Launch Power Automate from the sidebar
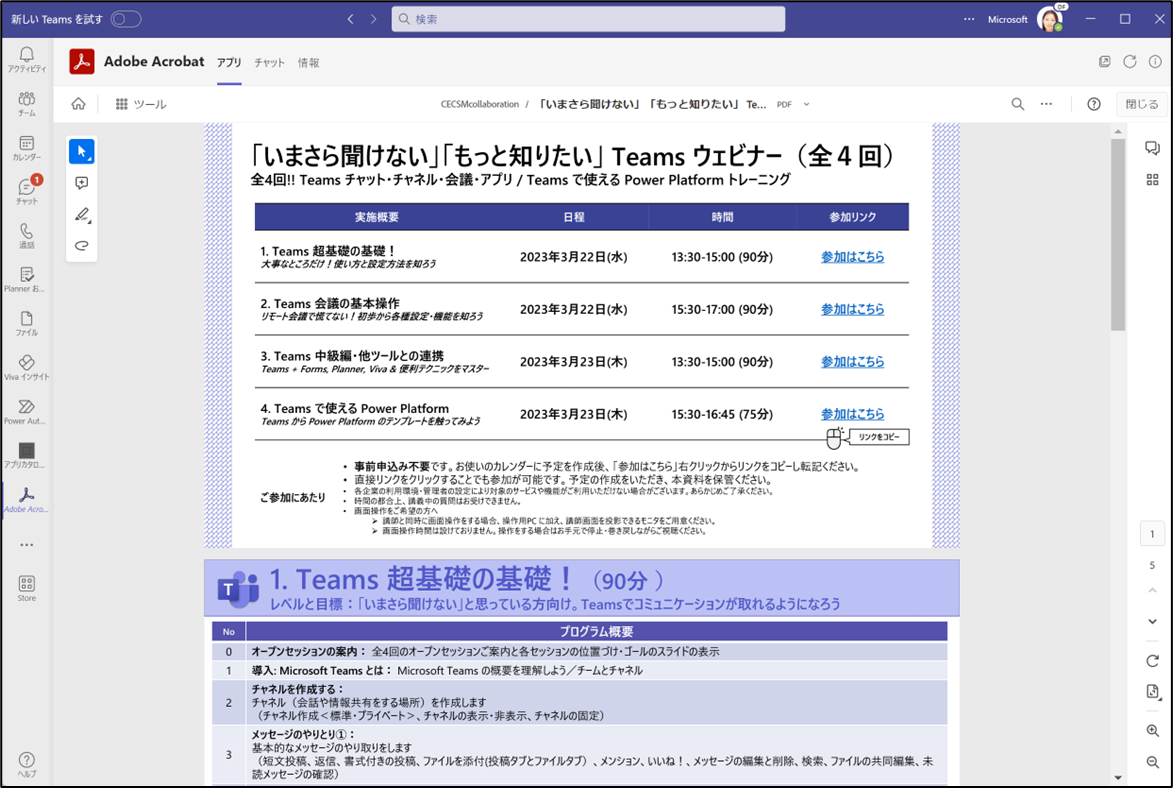The image size is (1173, 788). [25, 410]
